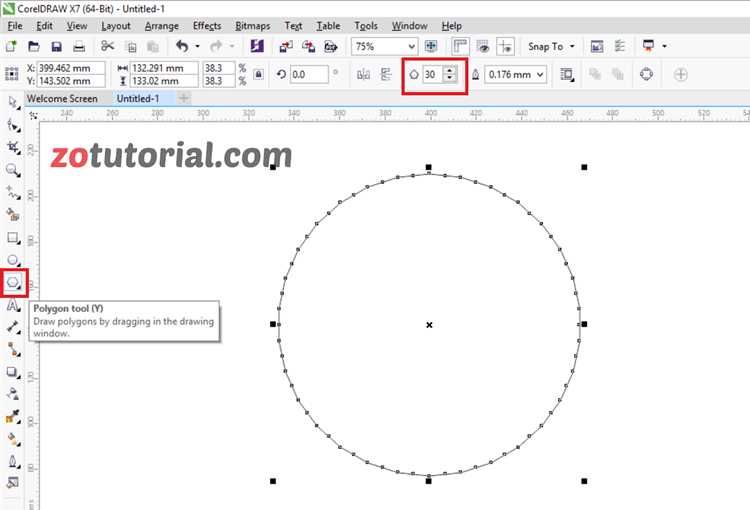Viewport: 750px width, 510px height.
Task: Select the Polygon tool in toolbox
Action: (x=13, y=282)
